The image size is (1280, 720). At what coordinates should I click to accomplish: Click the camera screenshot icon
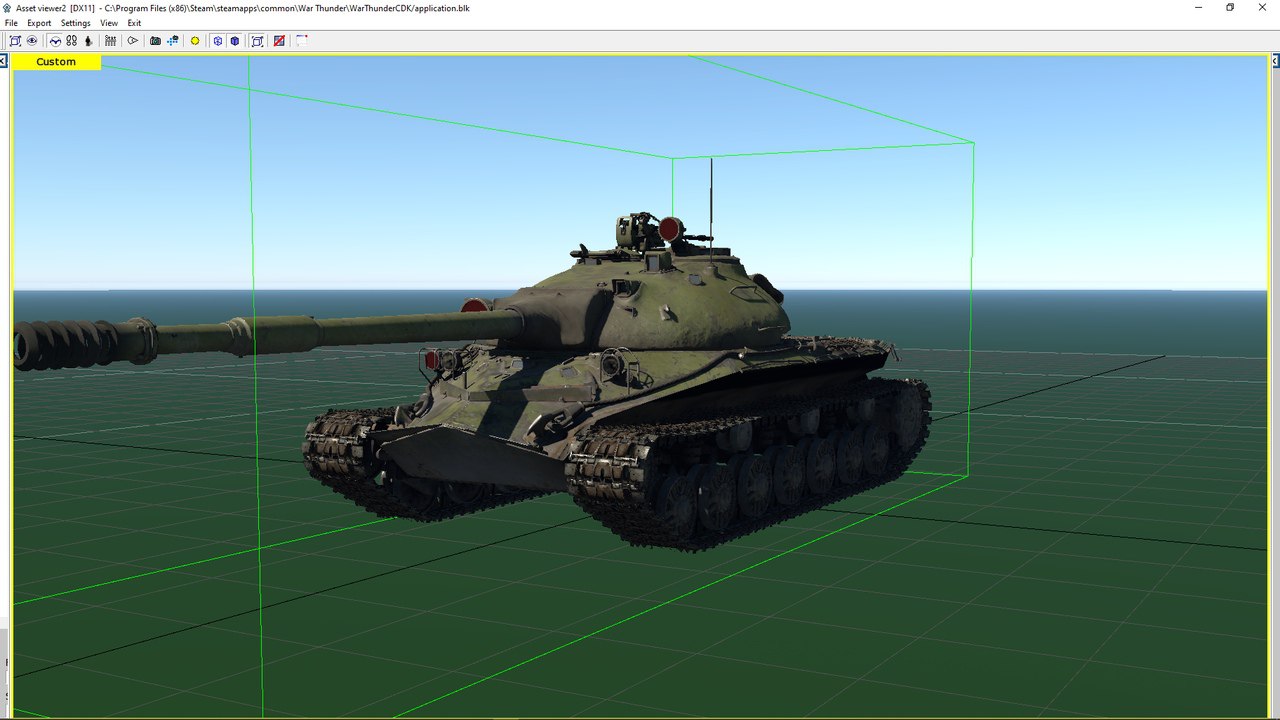coord(155,41)
